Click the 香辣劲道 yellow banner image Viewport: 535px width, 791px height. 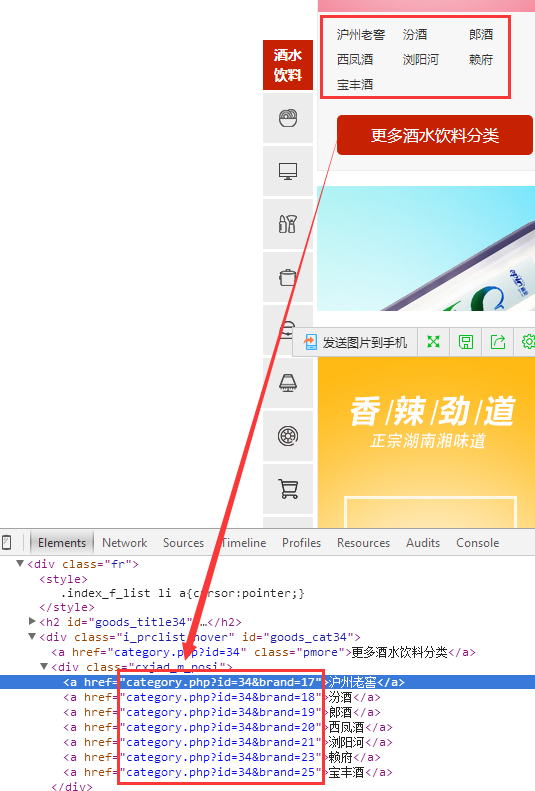click(x=427, y=442)
